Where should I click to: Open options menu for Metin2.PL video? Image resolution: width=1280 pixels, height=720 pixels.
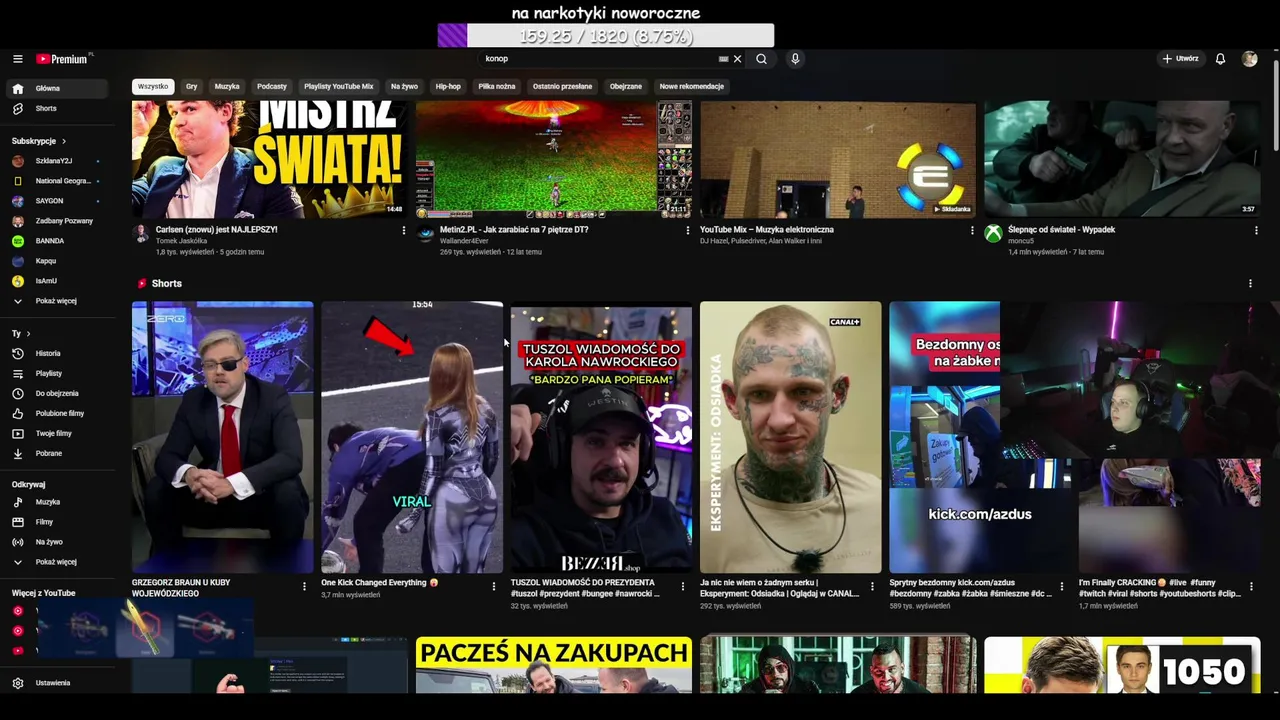pyautogui.click(x=687, y=230)
